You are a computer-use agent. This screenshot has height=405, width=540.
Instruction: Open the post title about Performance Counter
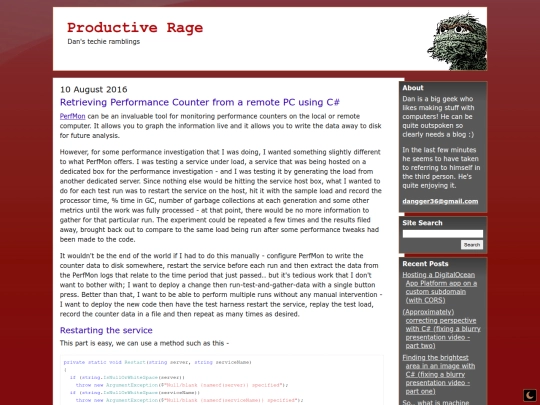pos(200,102)
